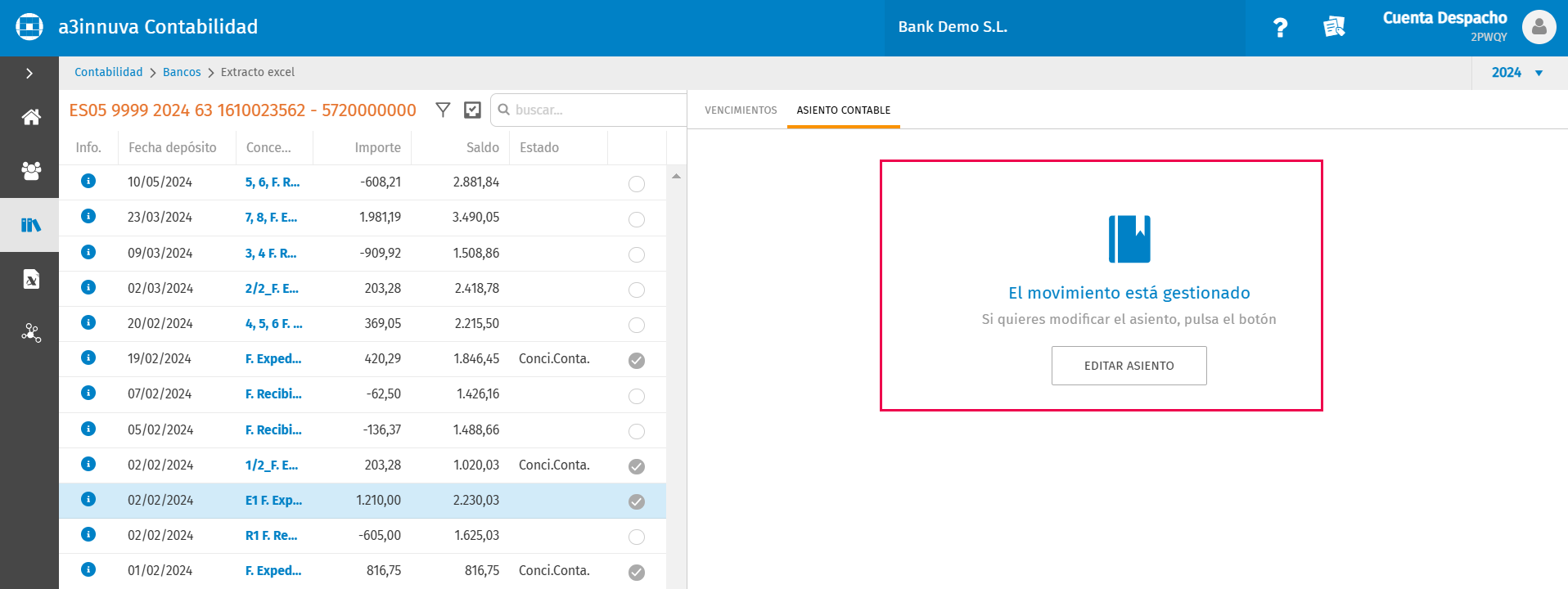Click the EDITAR ASIENTO button
Image resolution: width=1568 pixels, height=589 pixels.
pyautogui.click(x=1129, y=366)
